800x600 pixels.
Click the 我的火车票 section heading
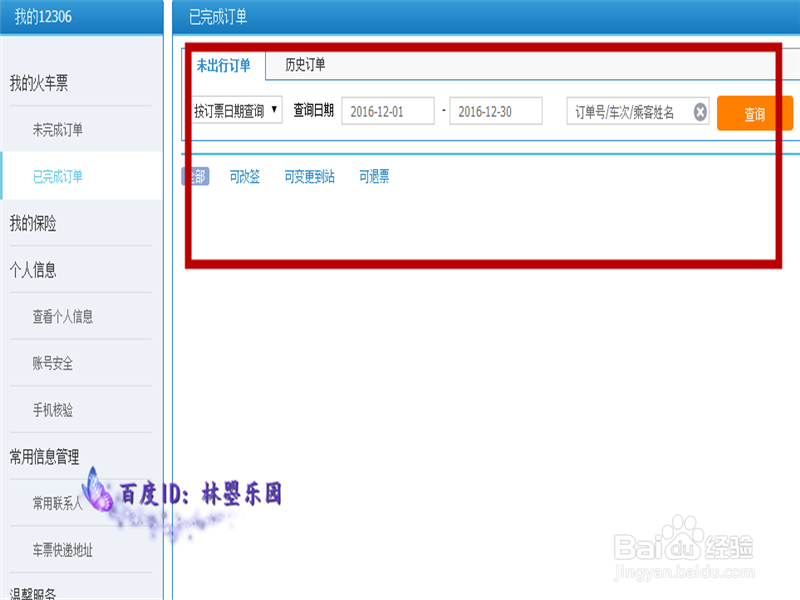39,83
